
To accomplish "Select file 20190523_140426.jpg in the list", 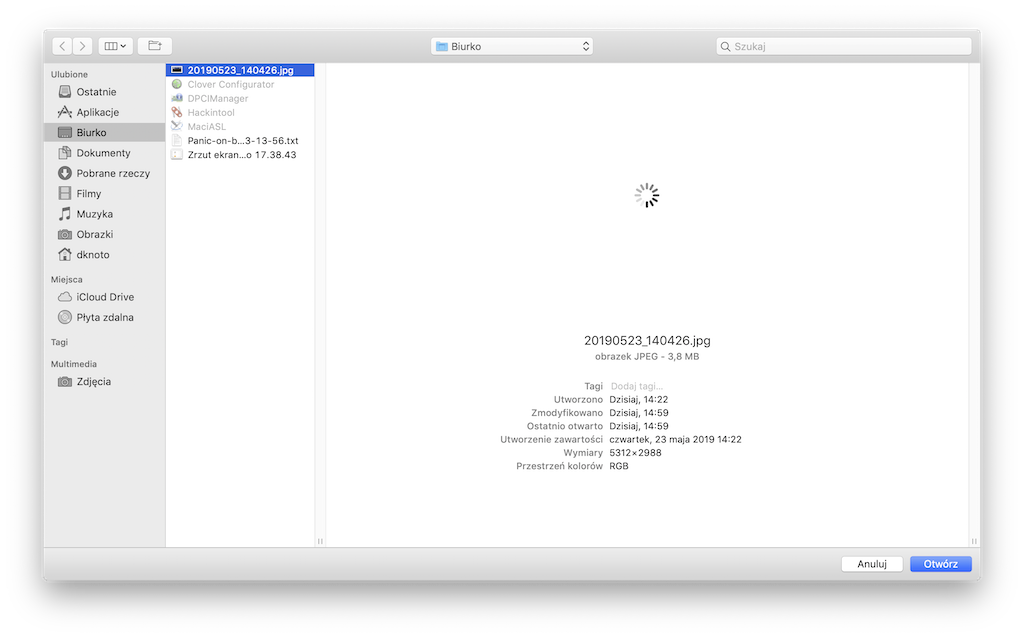I will coord(240,70).
